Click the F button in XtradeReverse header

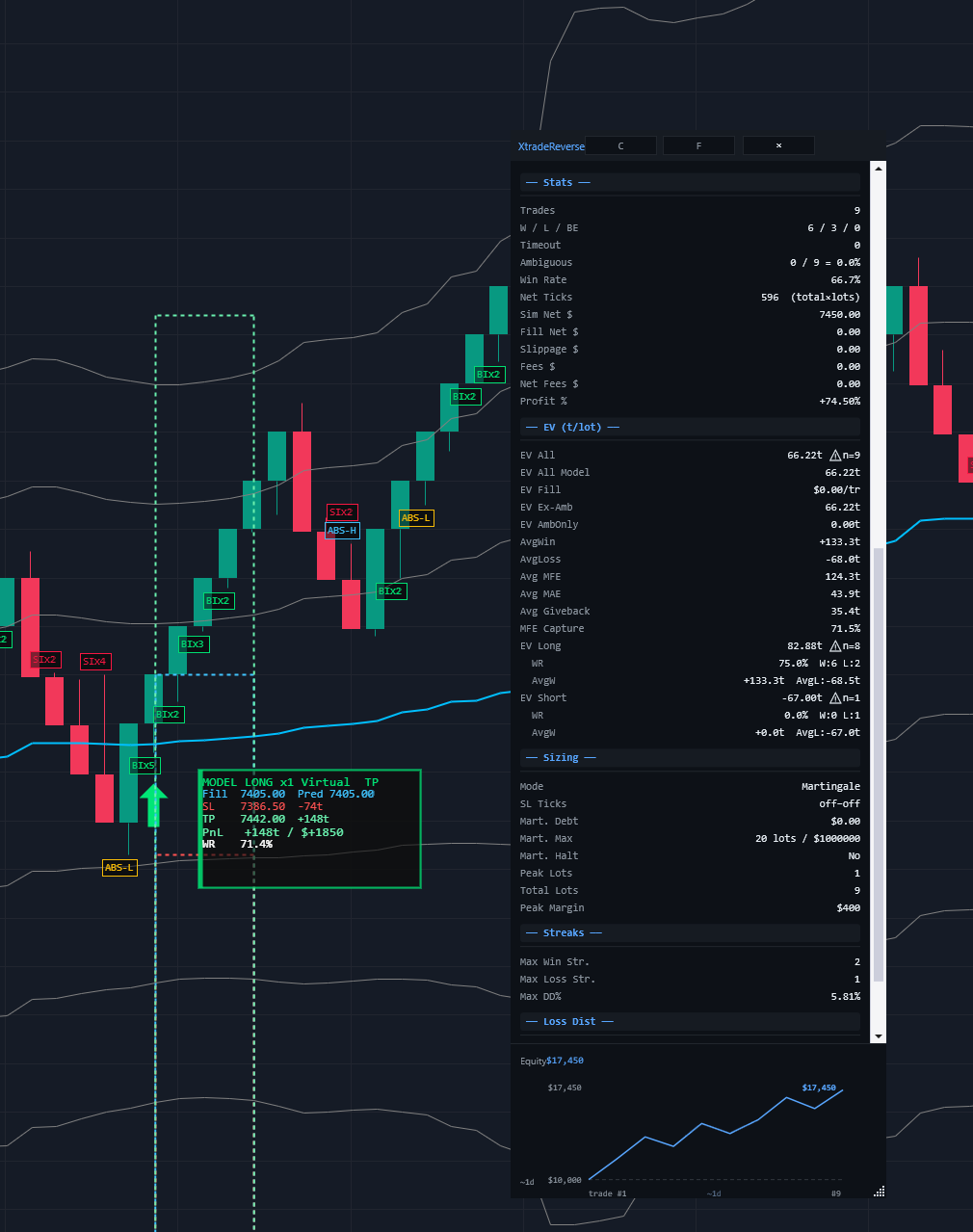click(x=698, y=145)
